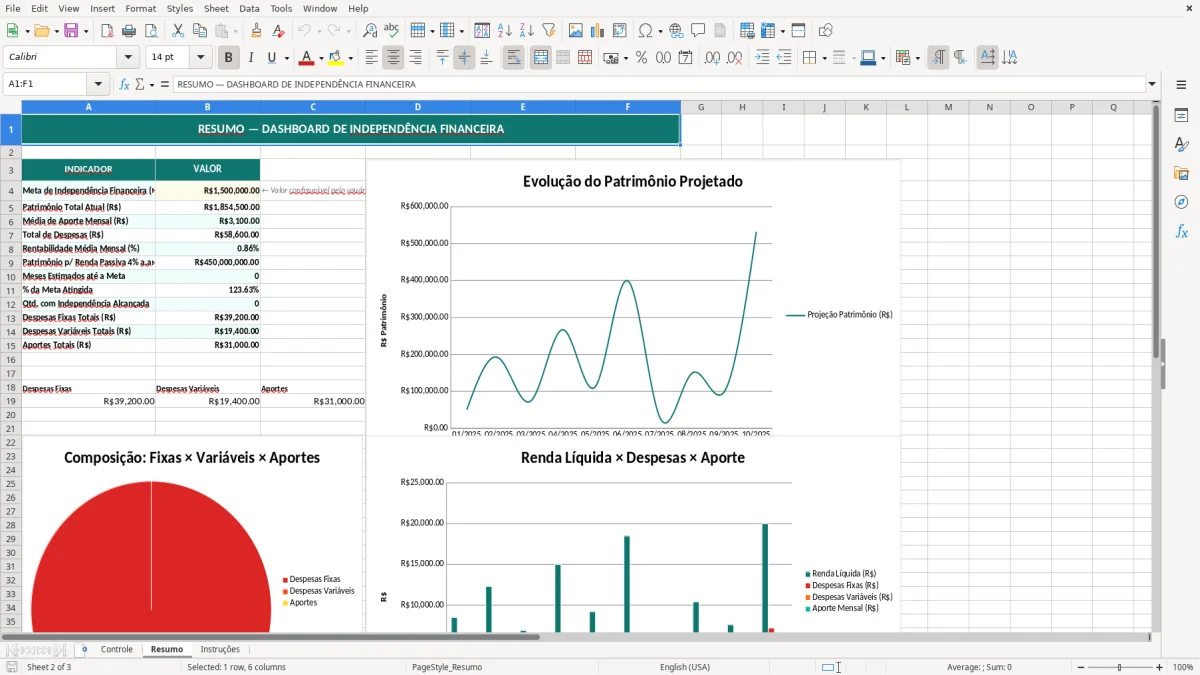Open Find & Replace
Screen dimensions: 1200x675
pyautogui.click(x=370, y=31)
